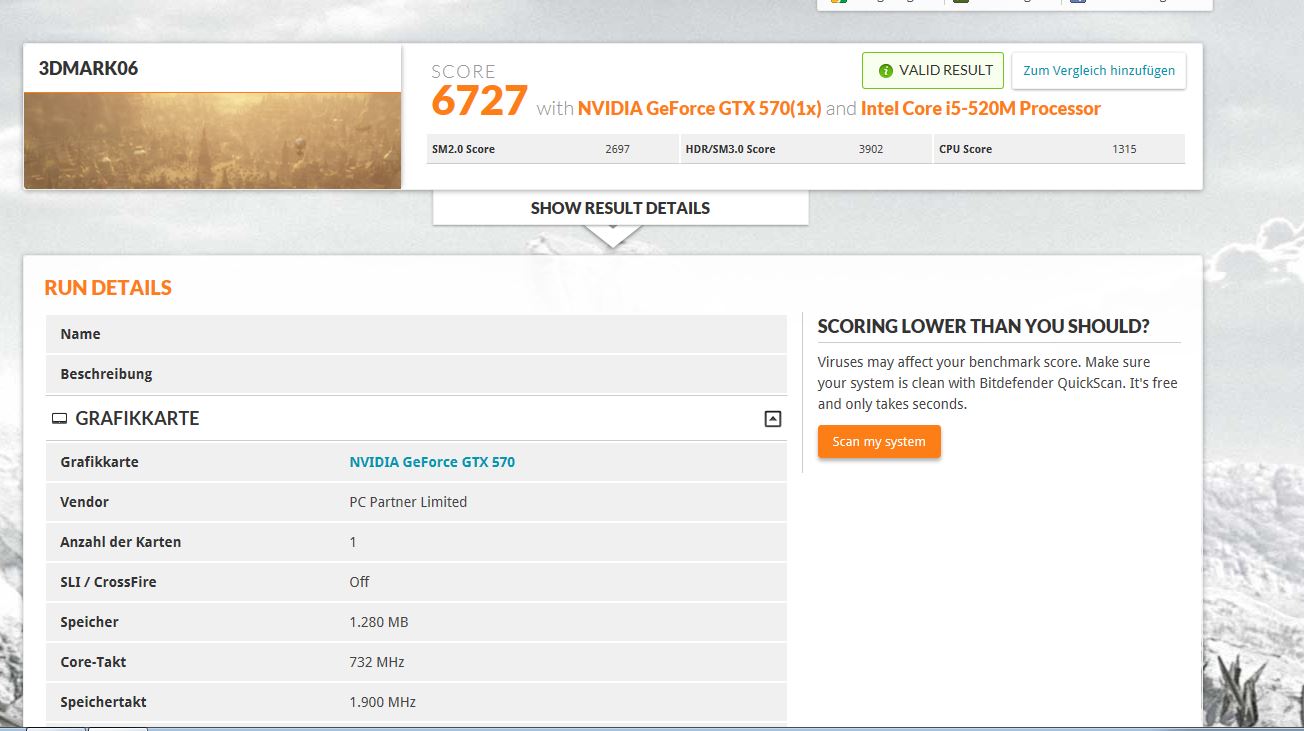Select the memory value 1.280 MB

(x=379, y=622)
